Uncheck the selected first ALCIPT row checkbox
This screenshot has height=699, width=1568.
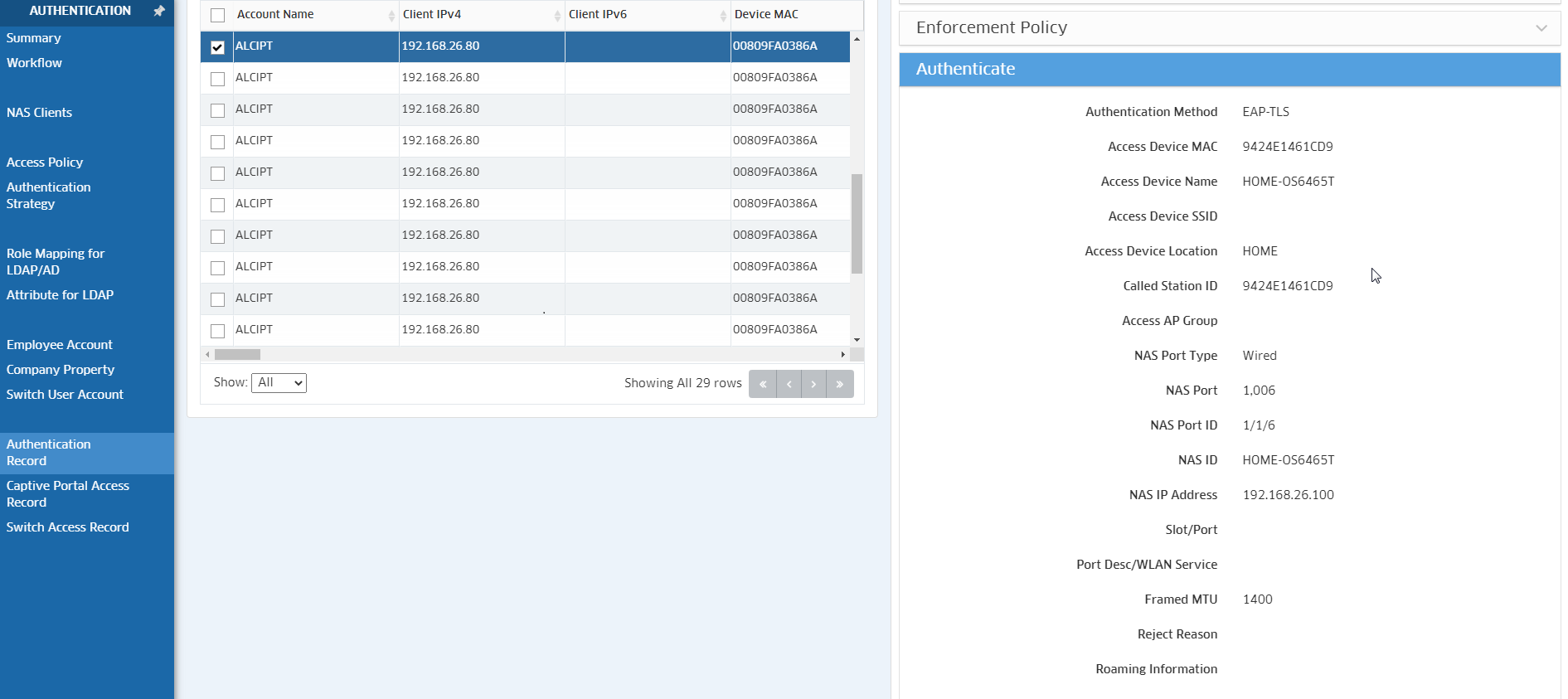click(x=217, y=47)
